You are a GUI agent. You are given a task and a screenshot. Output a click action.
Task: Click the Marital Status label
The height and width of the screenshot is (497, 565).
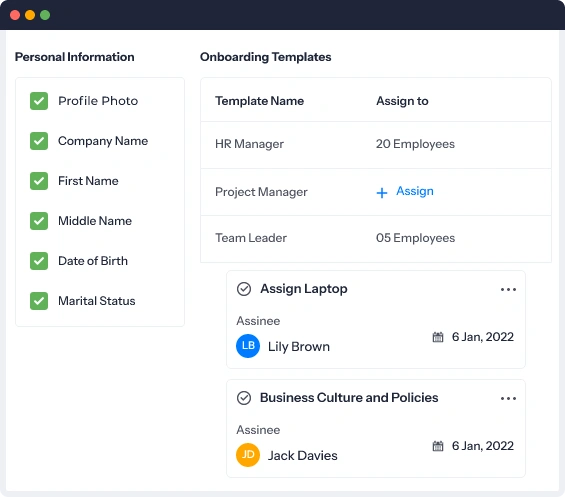[x=97, y=301]
